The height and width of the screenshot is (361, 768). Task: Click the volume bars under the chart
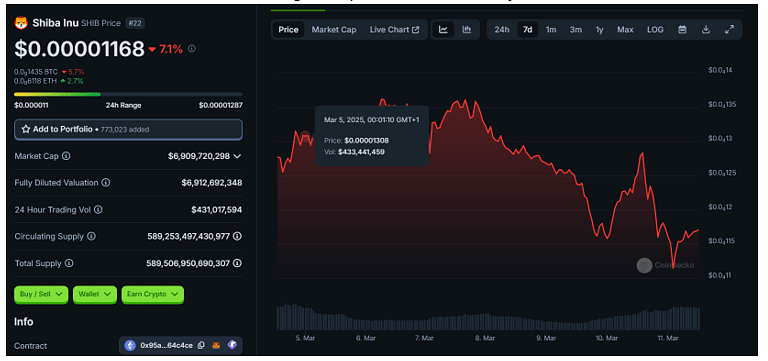(488, 318)
